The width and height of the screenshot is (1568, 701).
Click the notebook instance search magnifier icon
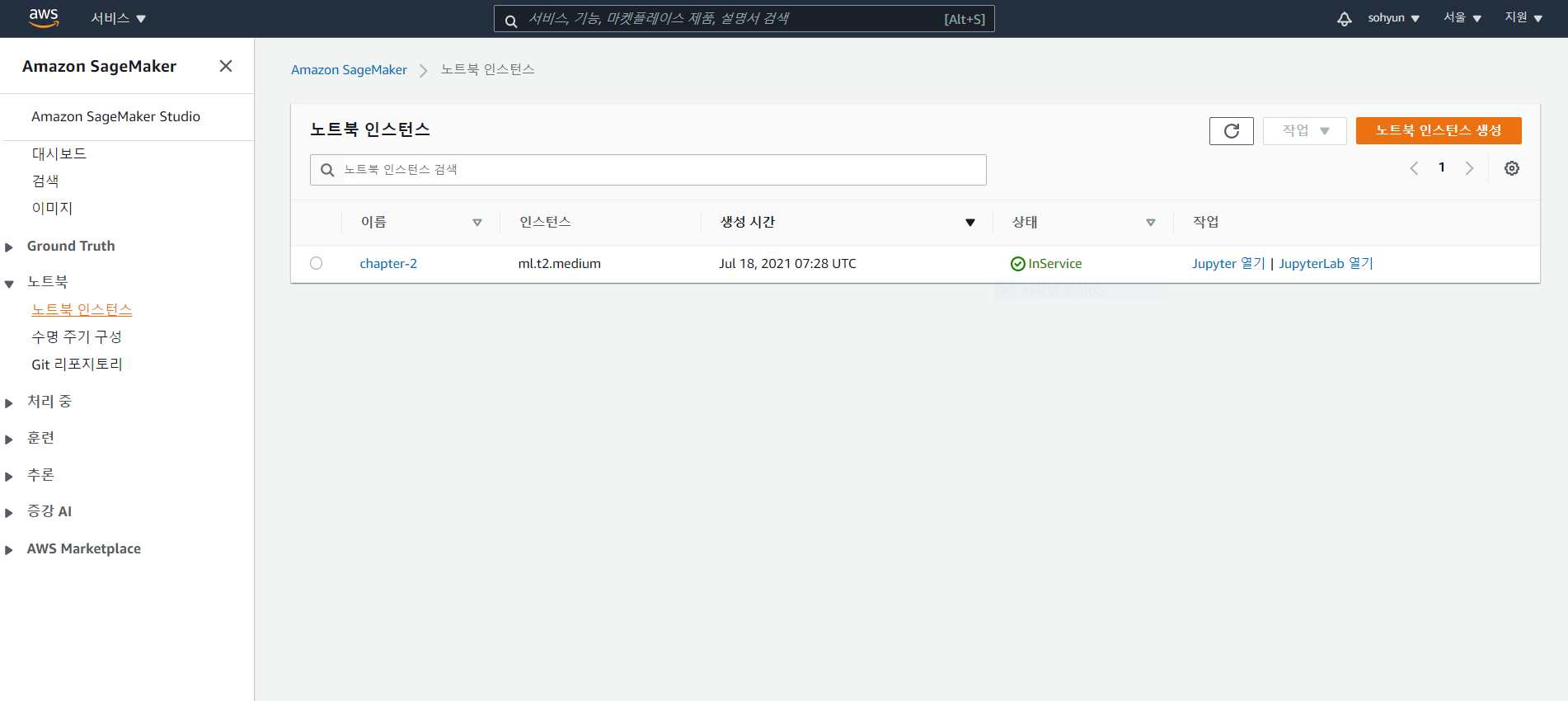(327, 170)
